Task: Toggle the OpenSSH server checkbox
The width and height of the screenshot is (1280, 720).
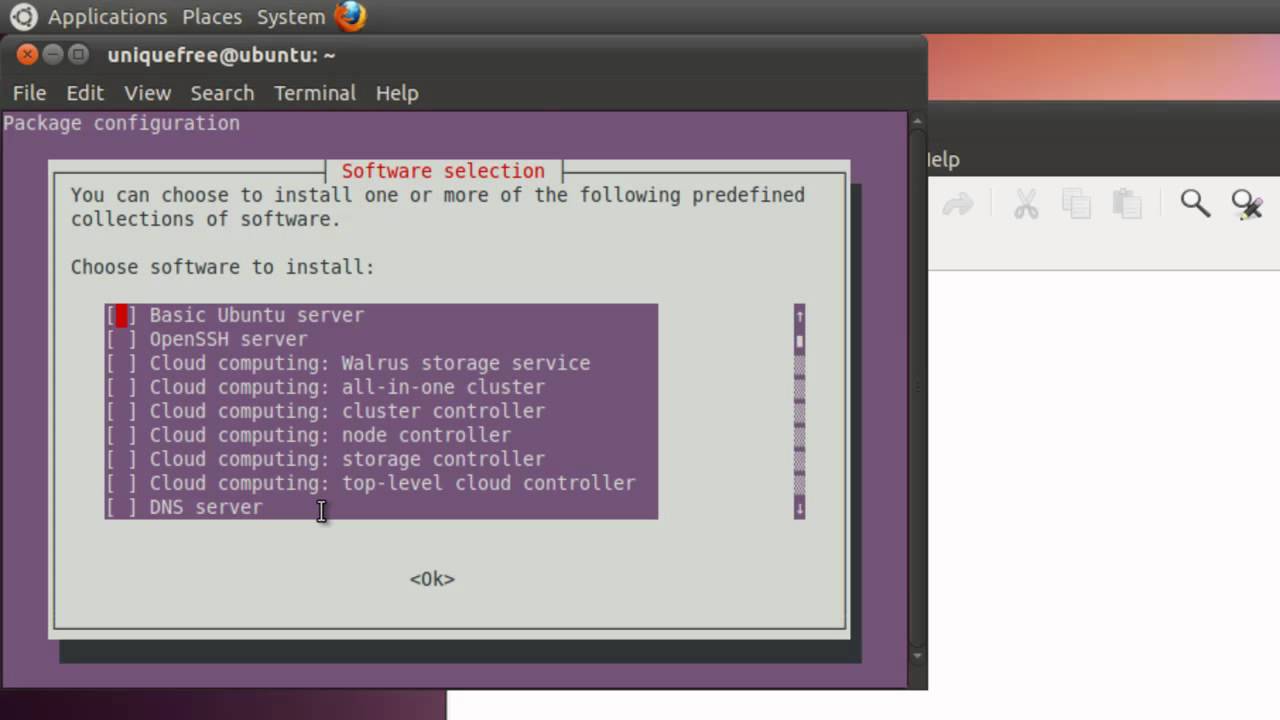Action: coord(121,339)
